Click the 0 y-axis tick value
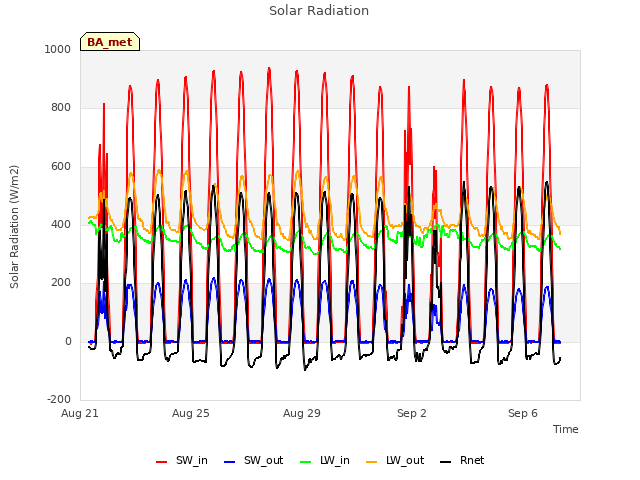The height and width of the screenshot is (480, 640). [68, 342]
